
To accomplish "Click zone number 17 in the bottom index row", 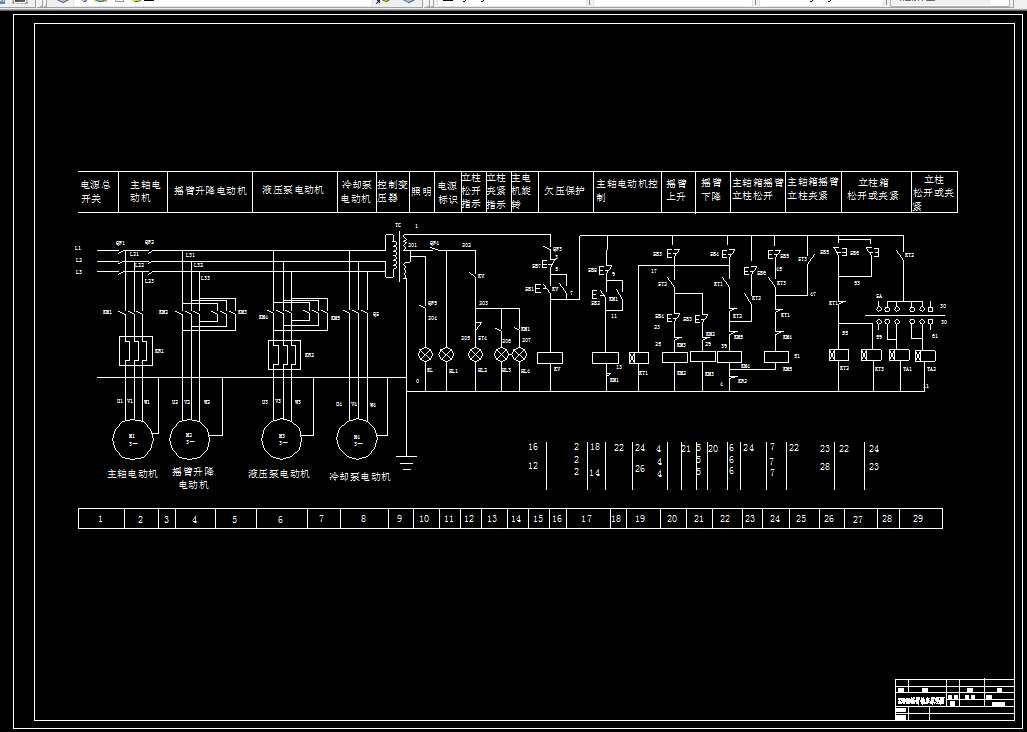I will point(587,519).
